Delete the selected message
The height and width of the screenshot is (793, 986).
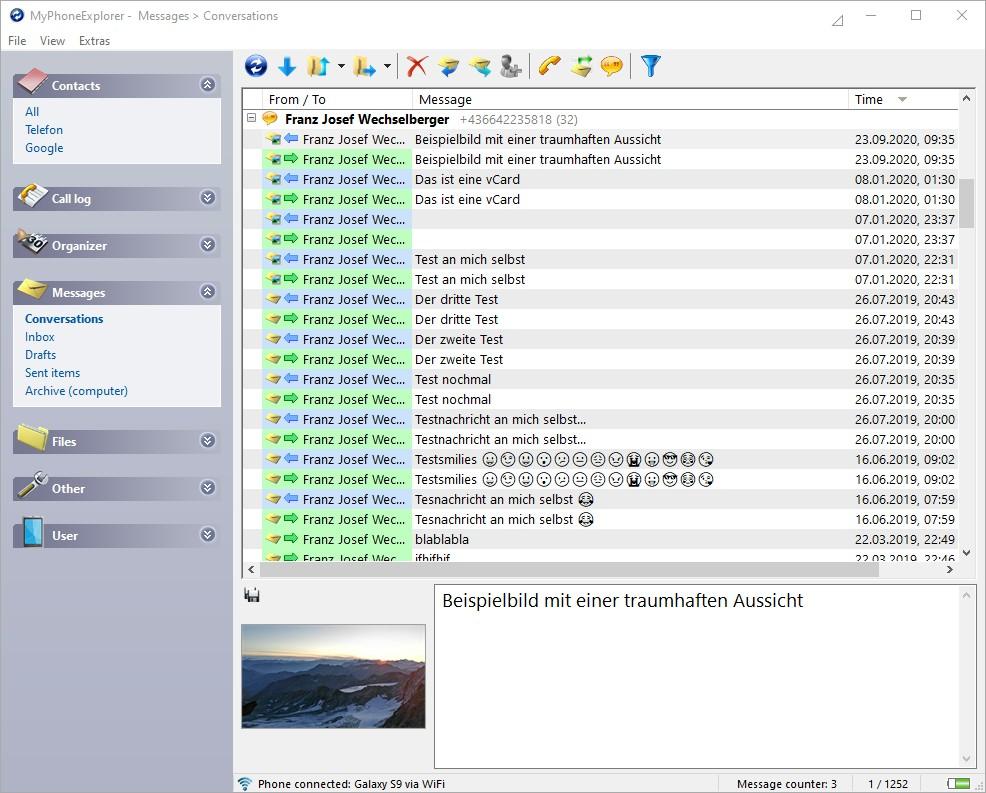click(x=415, y=66)
